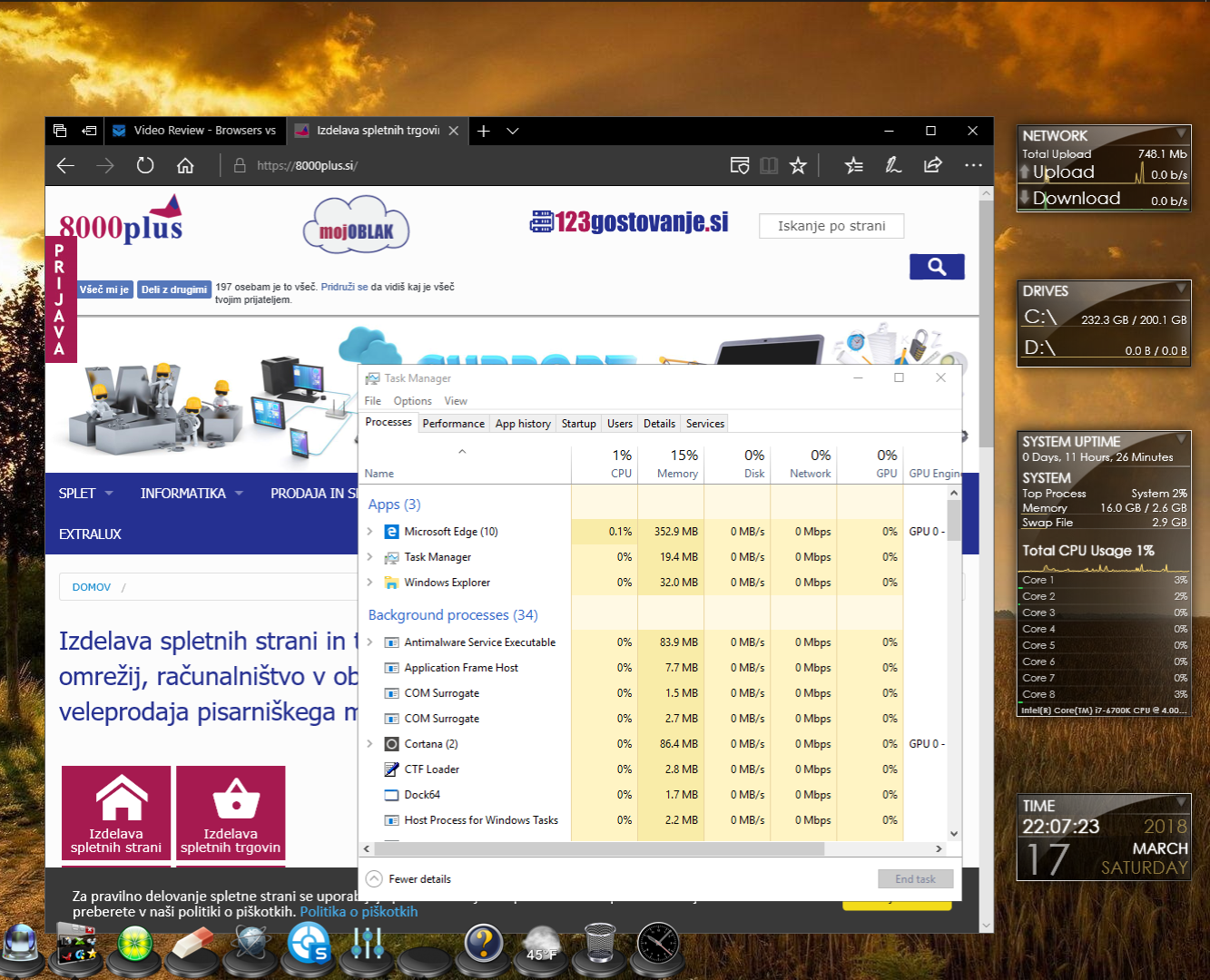Open the recycle bin dock icon

point(599,944)
